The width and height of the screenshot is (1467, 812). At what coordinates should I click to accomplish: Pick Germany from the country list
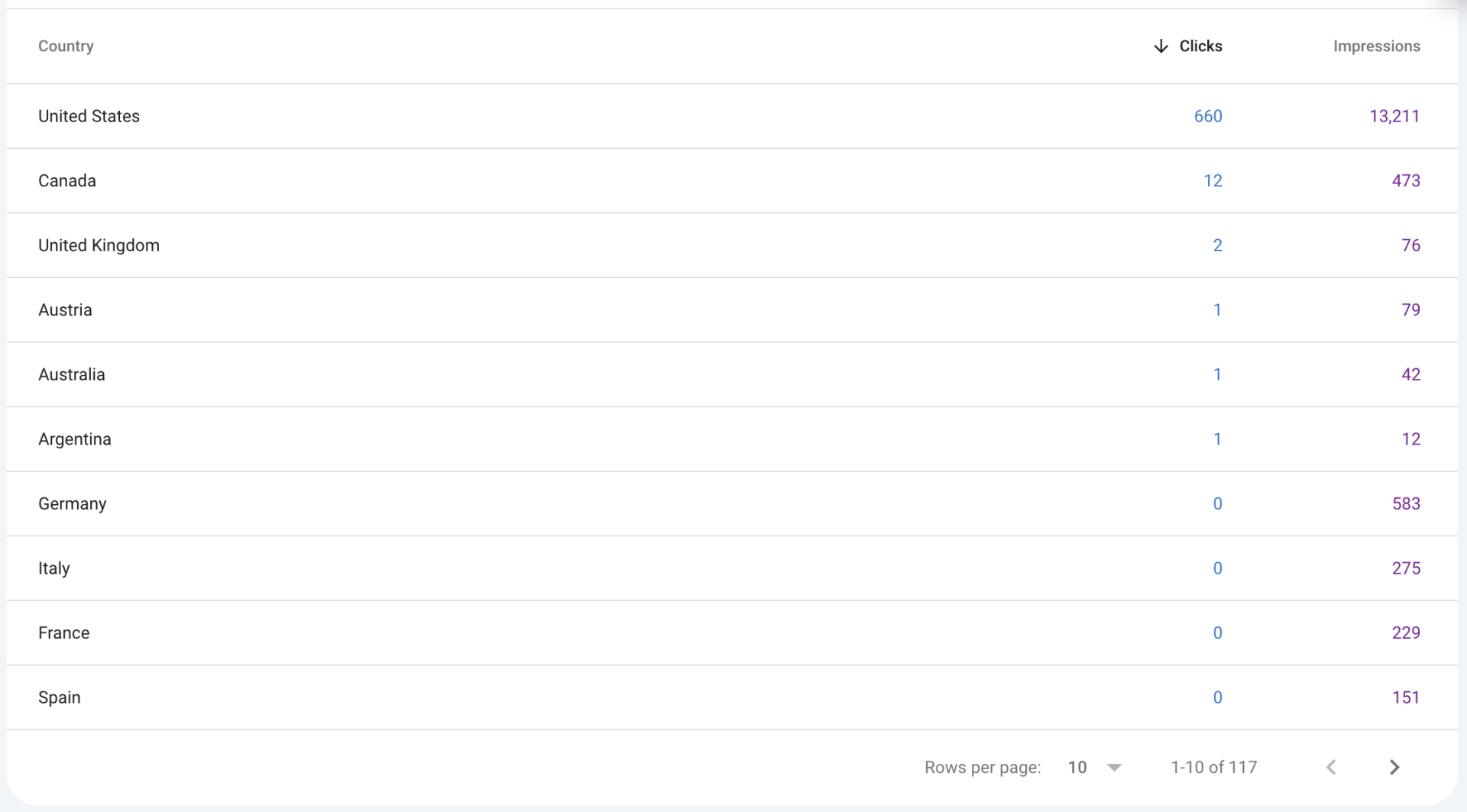(73, 504)
